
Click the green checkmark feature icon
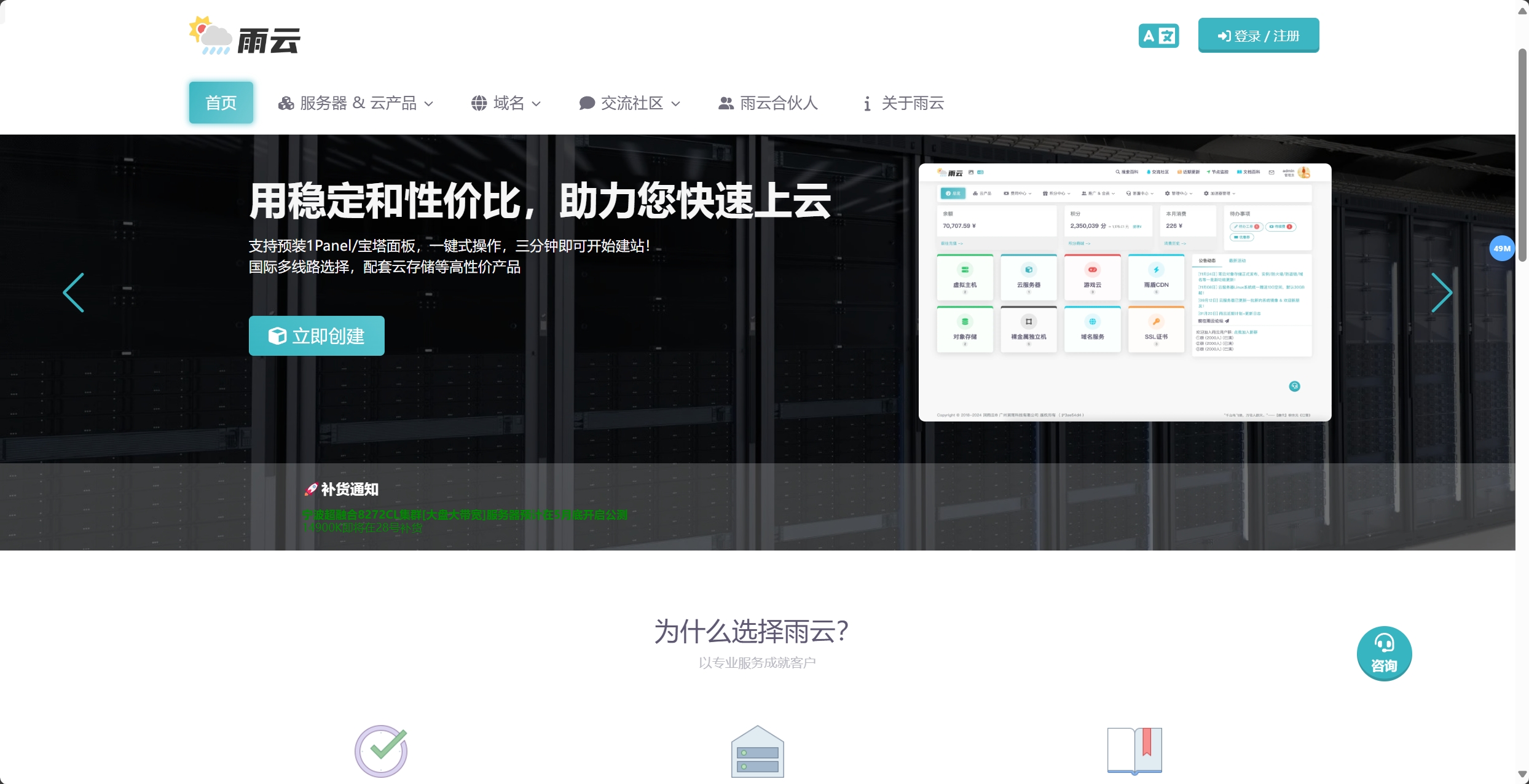pyautogui.click(x=380, y=751)
